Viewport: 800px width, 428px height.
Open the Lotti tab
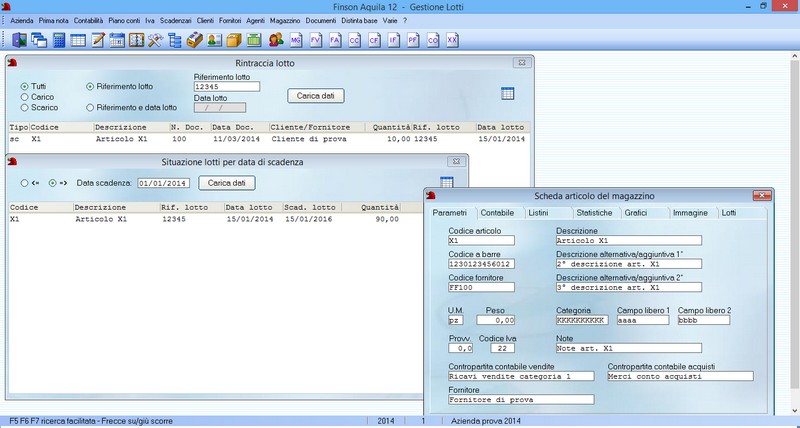coord(729,213)
